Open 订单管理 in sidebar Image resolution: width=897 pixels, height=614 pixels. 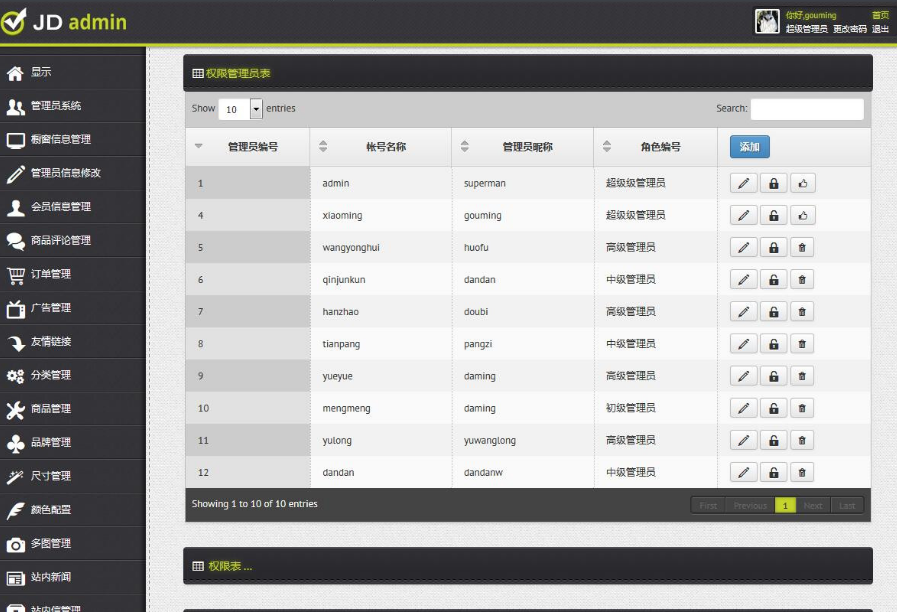pyautogui.click(x=73, y=274)
